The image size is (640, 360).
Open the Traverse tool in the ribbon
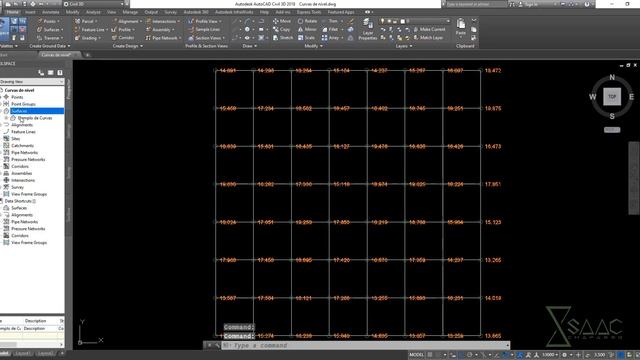click(50, 38)
